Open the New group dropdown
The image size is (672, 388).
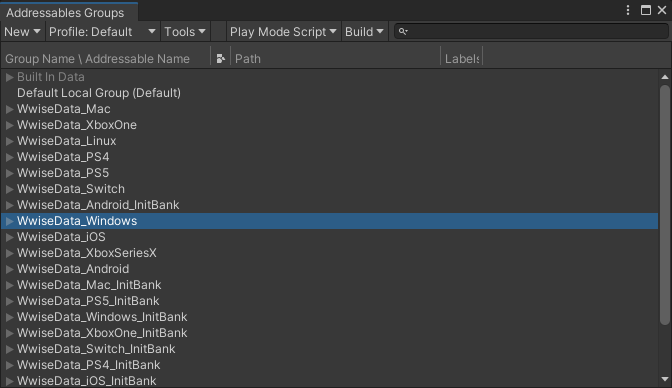coord(22,32)
